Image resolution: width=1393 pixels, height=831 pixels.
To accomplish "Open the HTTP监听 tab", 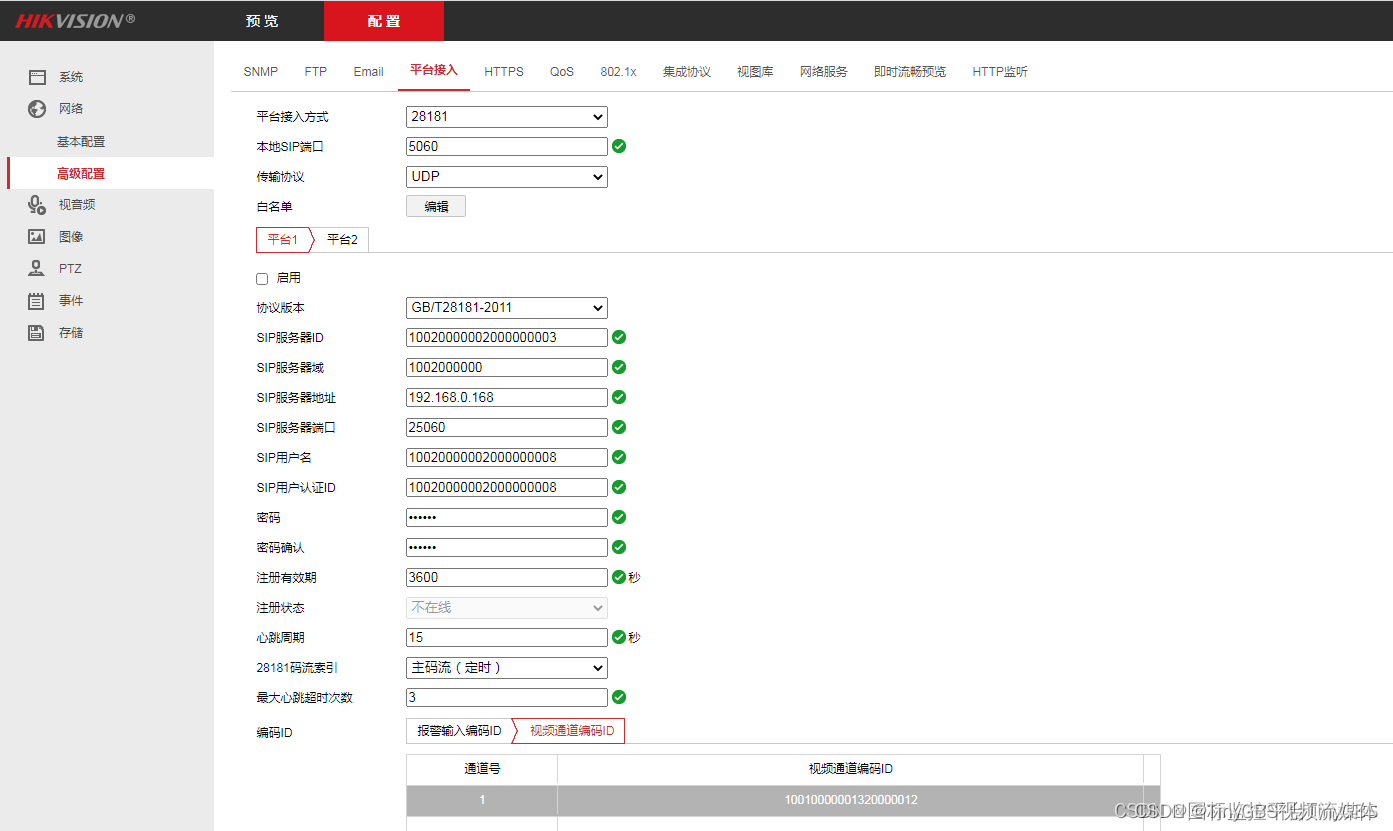I will point(1000,72).
